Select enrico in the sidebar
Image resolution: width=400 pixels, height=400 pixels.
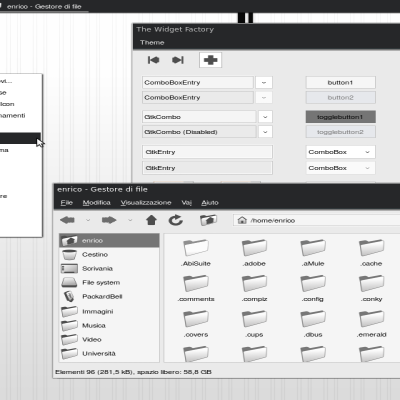[x=109, y=240]
